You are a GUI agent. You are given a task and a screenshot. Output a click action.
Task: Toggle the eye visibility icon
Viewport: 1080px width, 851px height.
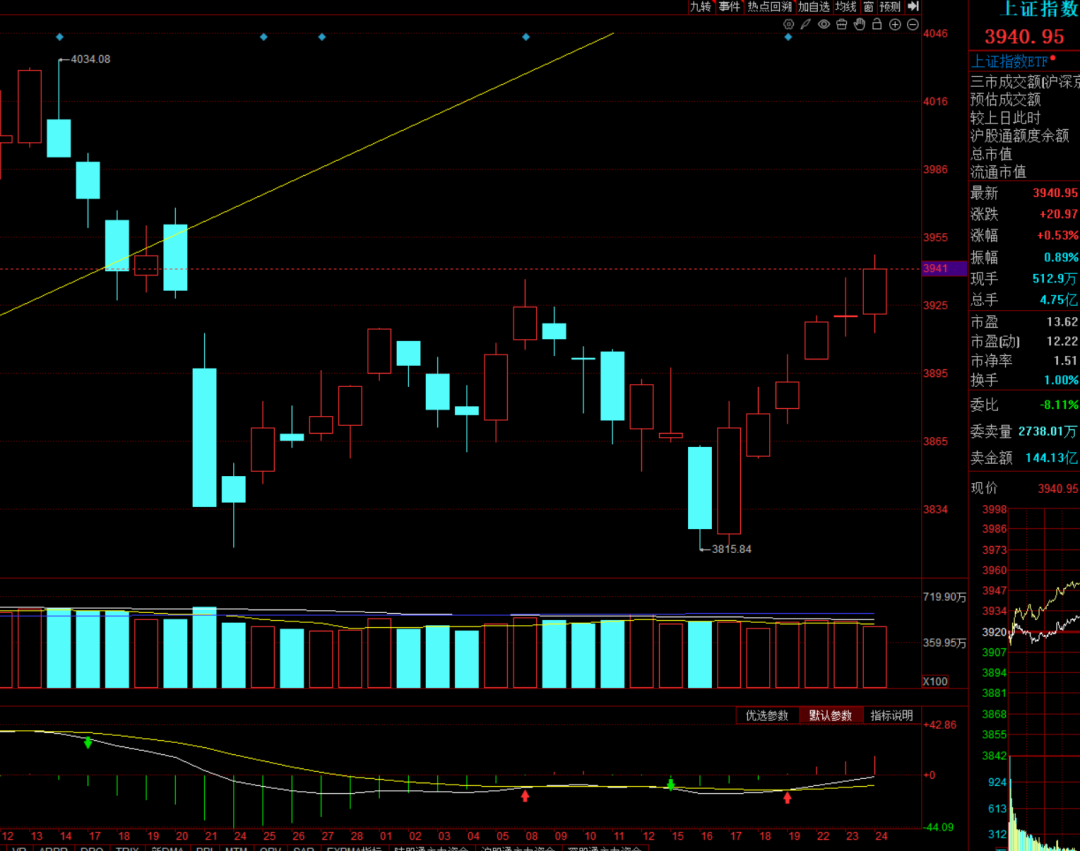coord(824,24)
